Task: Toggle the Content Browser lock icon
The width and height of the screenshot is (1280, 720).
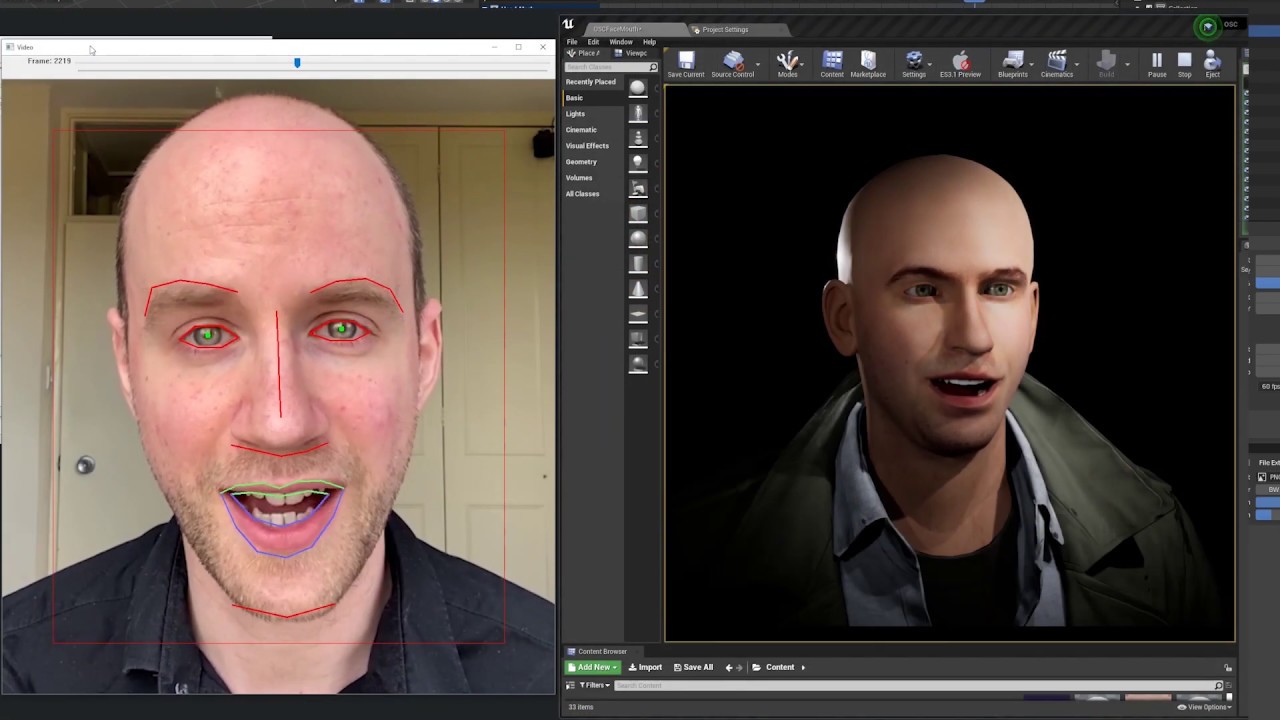Action: [x=1228, y=668]
